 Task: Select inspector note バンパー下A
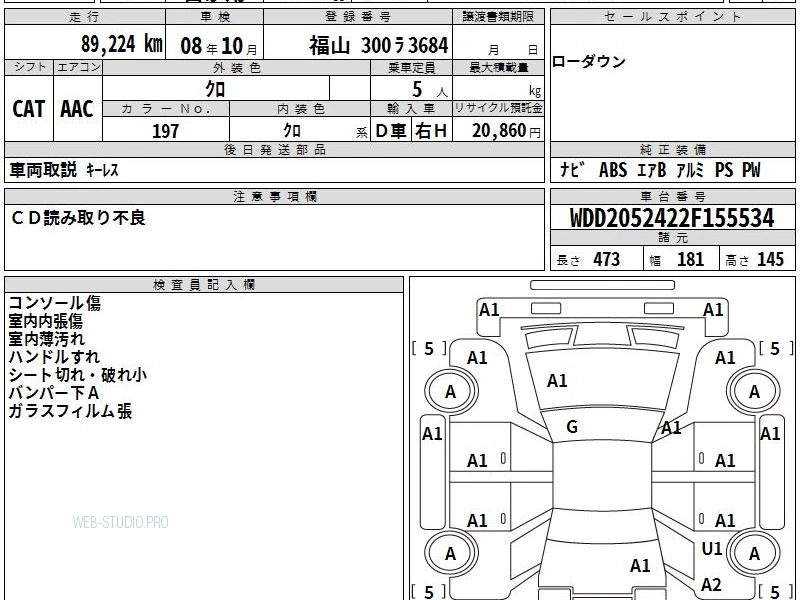[54, 393]
